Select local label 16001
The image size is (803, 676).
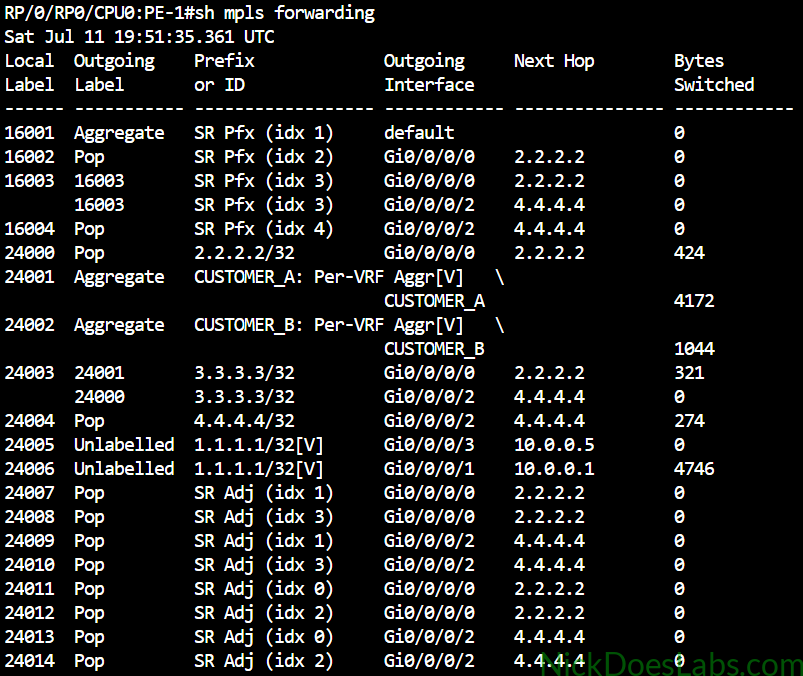tap(29, 133)
